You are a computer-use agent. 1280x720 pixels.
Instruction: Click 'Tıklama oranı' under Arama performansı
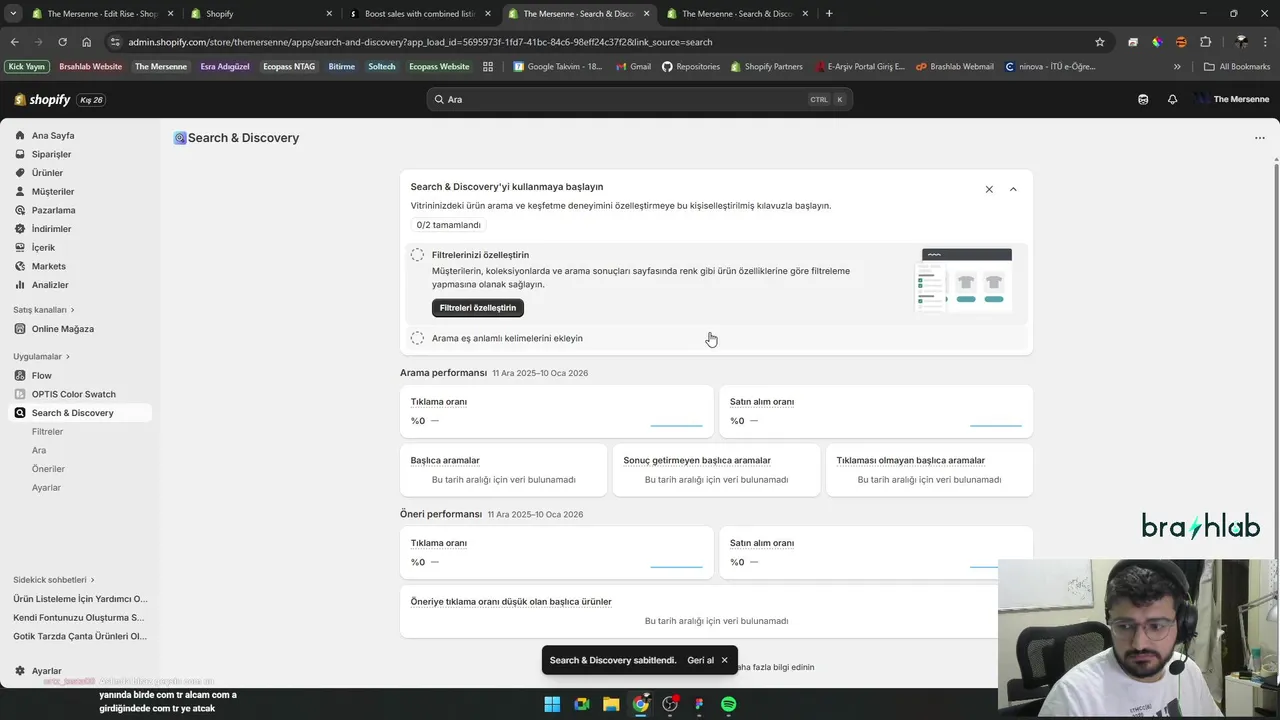tap(439, 402)
